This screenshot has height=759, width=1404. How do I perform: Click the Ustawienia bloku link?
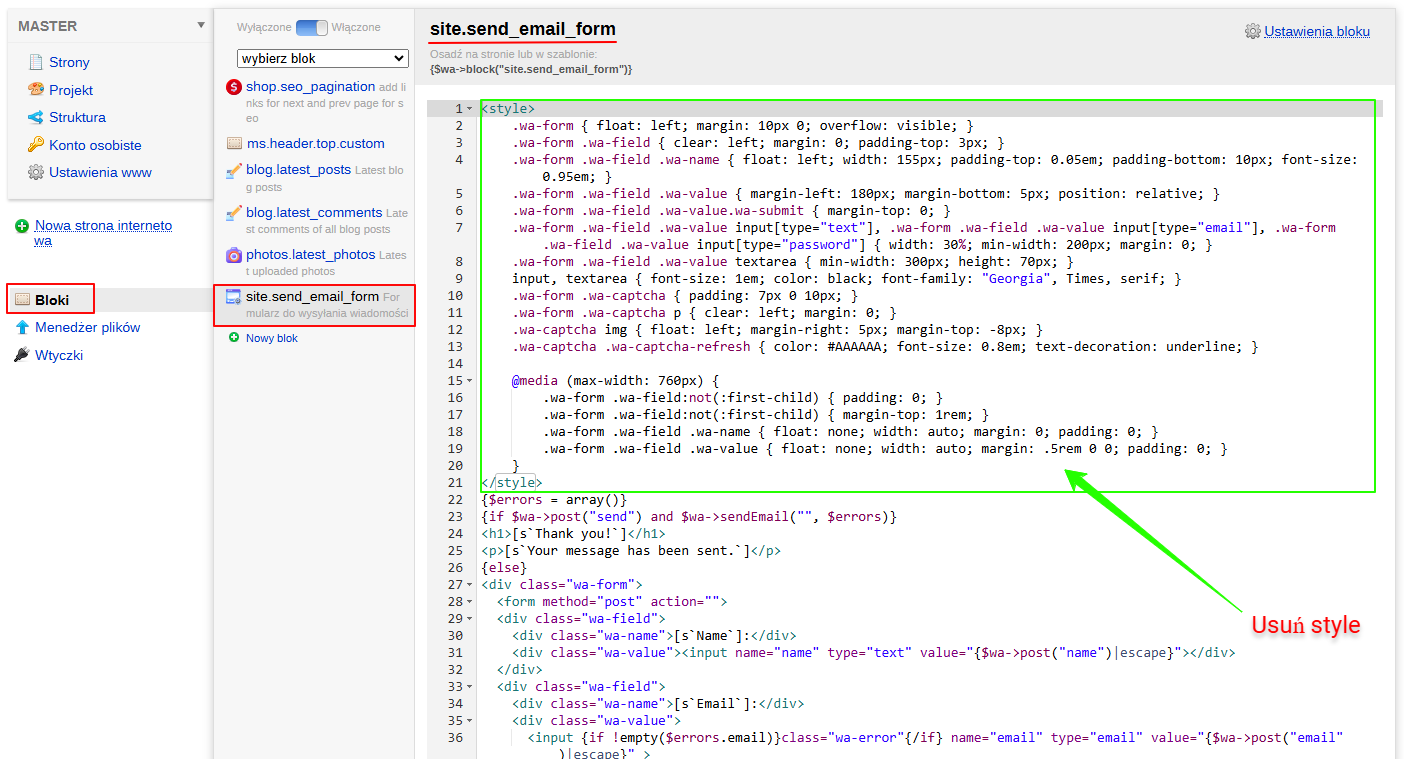pyautogui.click(x=1317, y=31)
